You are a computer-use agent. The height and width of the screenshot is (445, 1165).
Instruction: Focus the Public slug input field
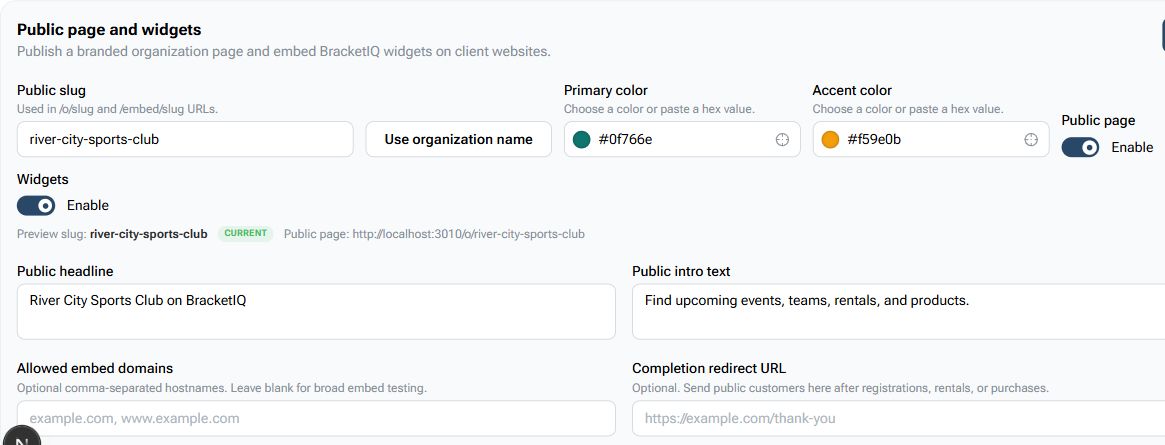coord(185,140)
